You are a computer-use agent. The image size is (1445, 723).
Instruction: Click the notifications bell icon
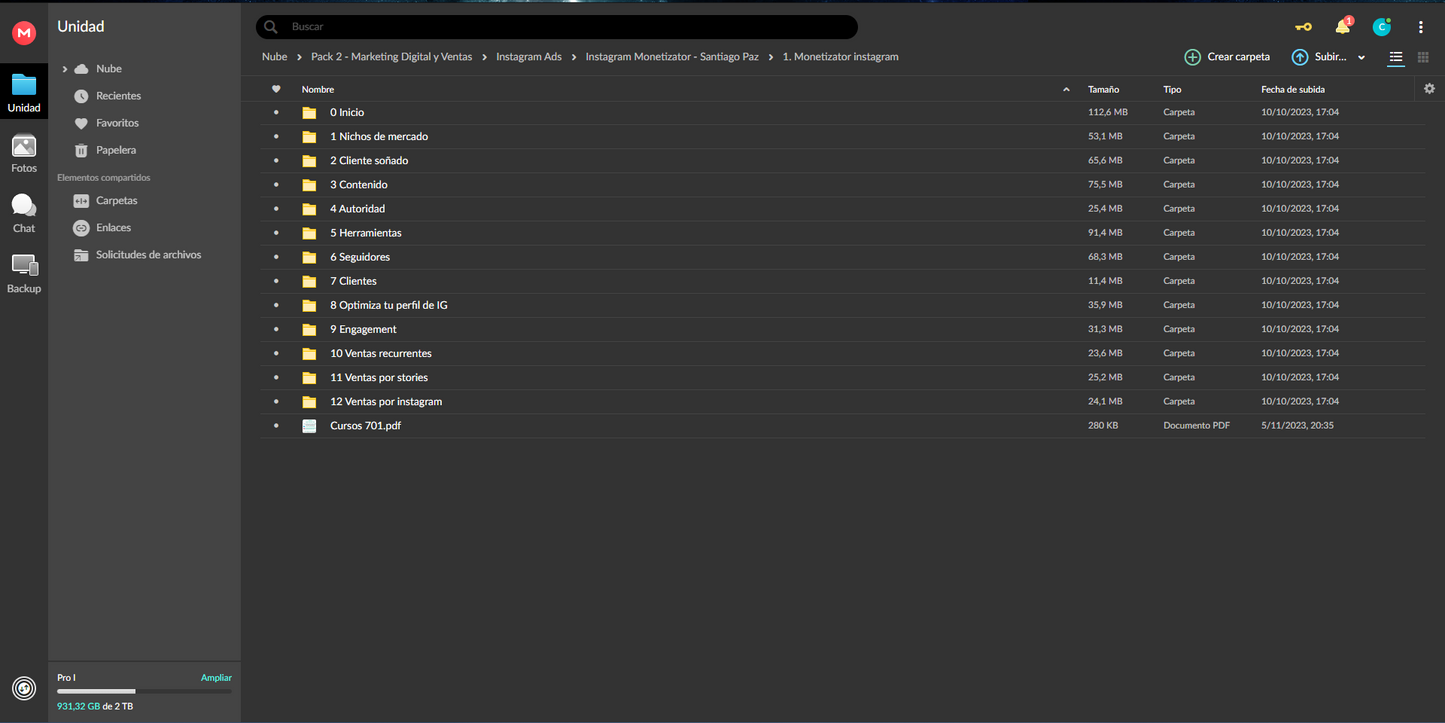tap(1342, 27)
